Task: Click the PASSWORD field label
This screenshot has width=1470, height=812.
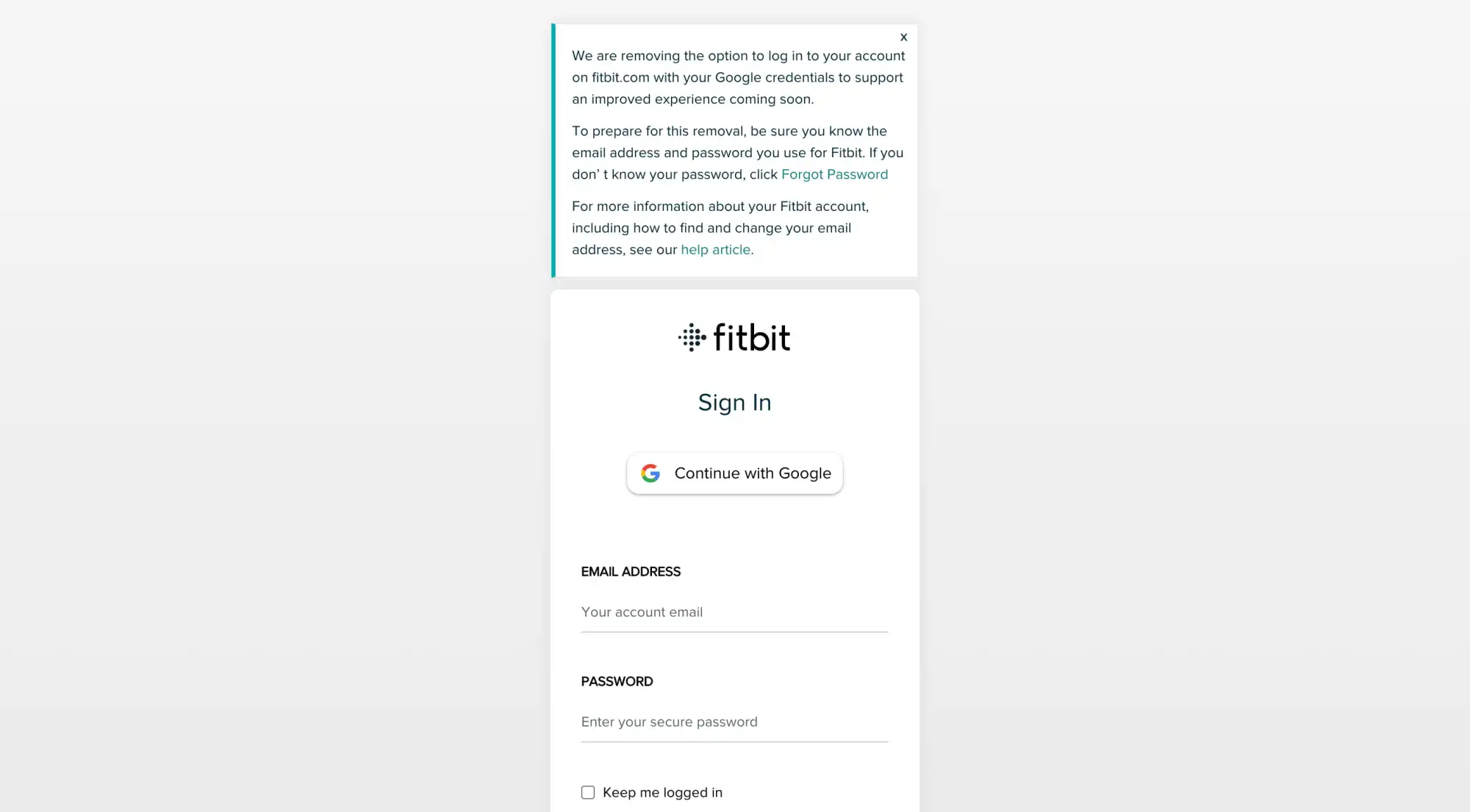Action: [617, 682]
